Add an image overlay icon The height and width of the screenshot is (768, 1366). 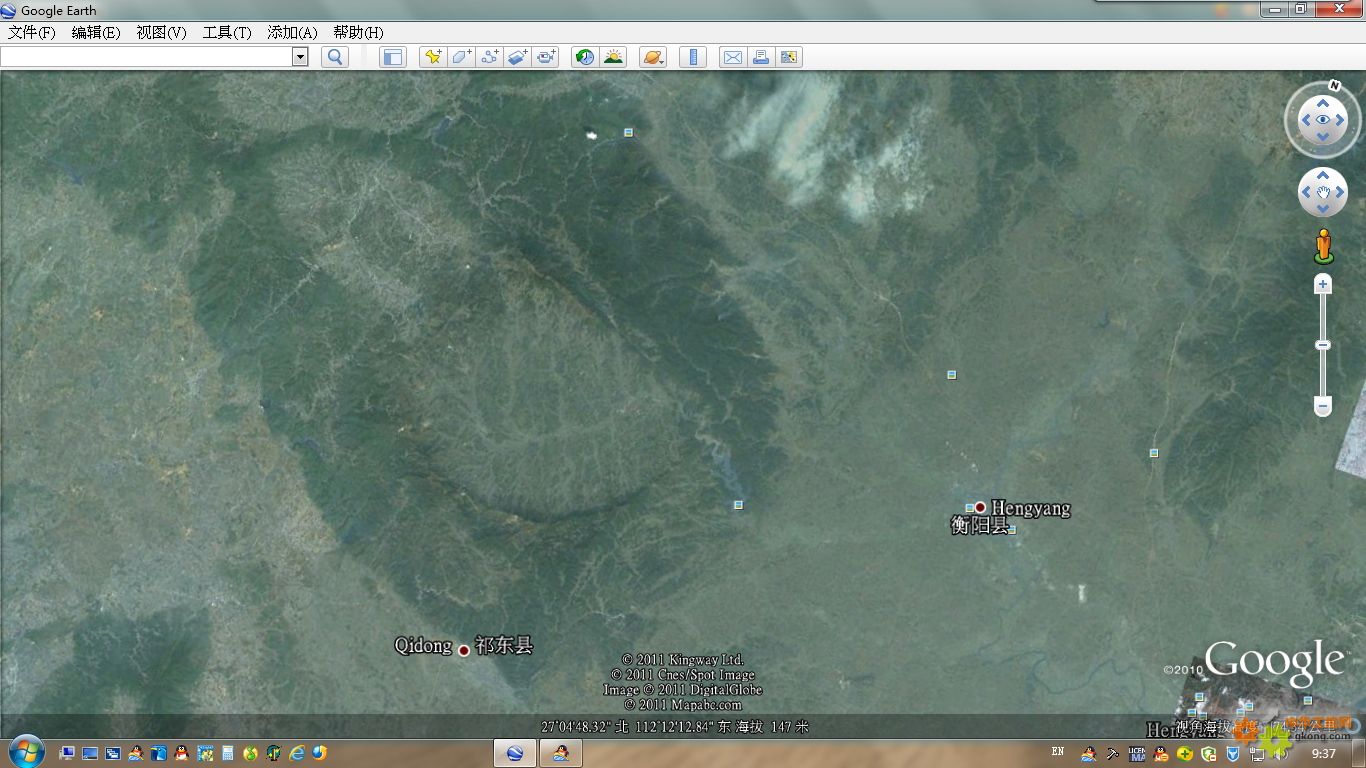[517, 57]
